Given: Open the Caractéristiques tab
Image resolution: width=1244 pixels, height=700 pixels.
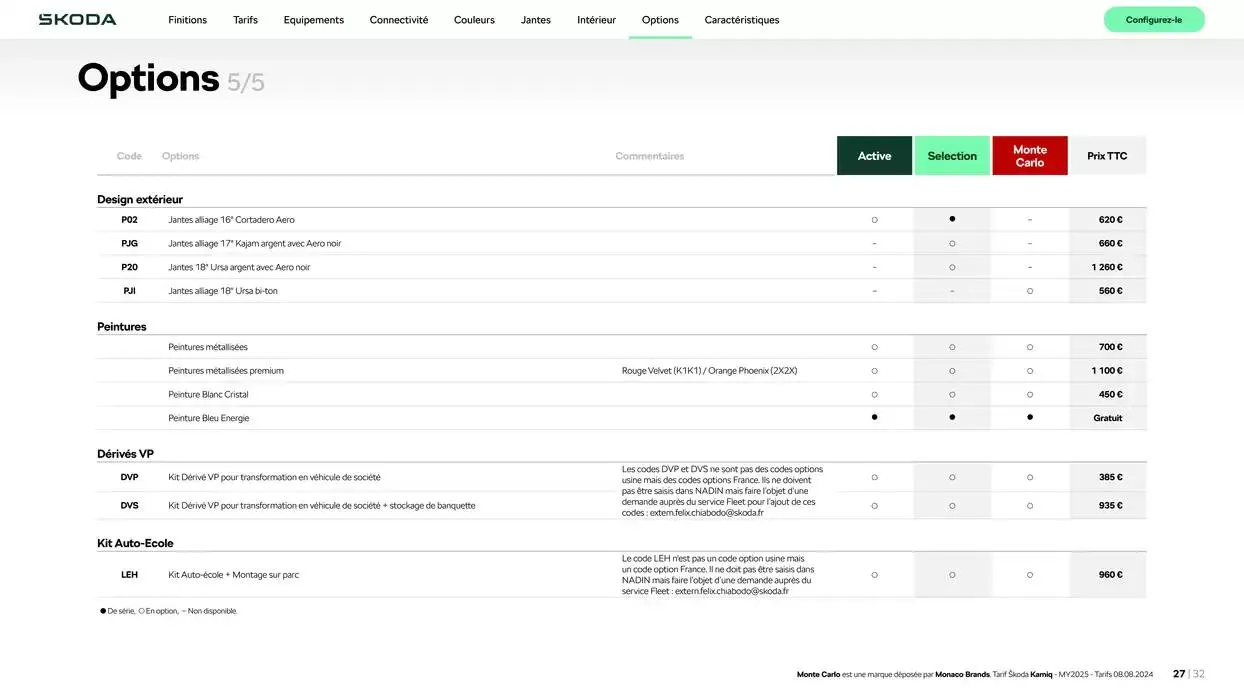Looking at the screenshot, I should pyautogui.click(x=741, y=20).
